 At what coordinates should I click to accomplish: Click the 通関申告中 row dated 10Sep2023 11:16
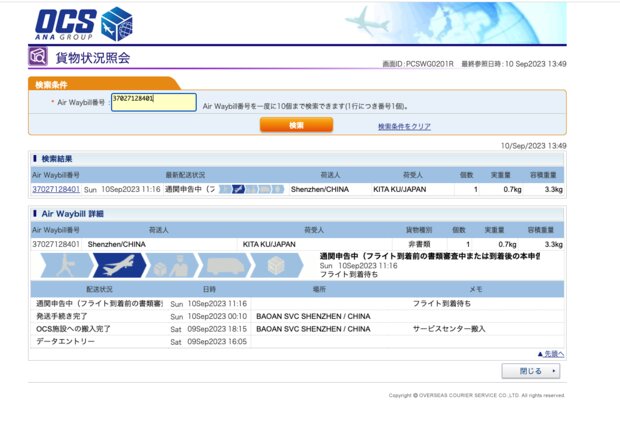point(297,303)
